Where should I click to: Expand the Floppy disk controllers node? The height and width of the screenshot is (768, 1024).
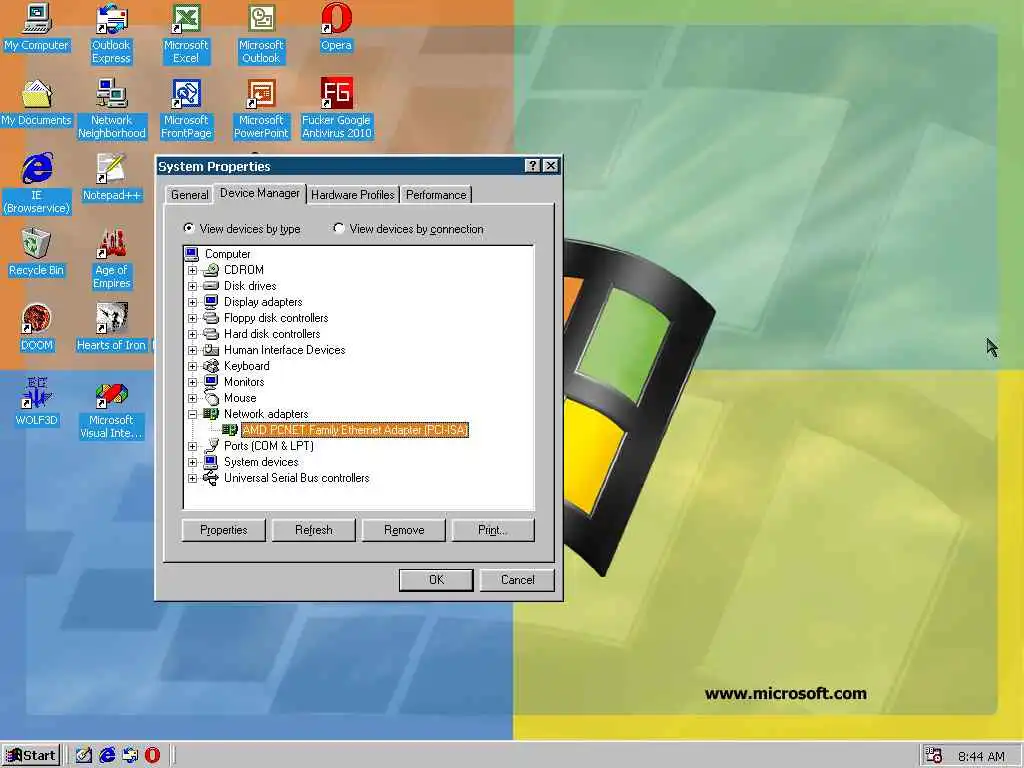tap(192, 319)
